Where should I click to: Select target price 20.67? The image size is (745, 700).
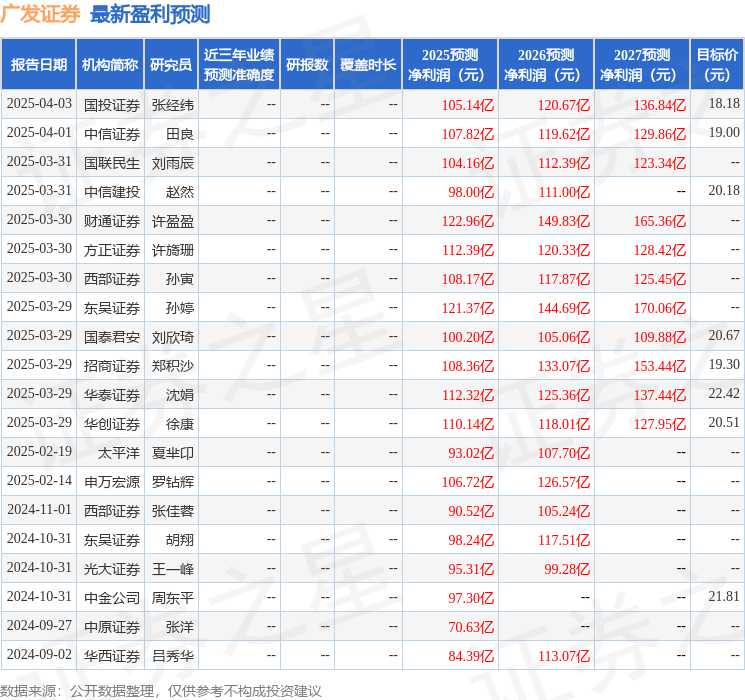(724, 336)
